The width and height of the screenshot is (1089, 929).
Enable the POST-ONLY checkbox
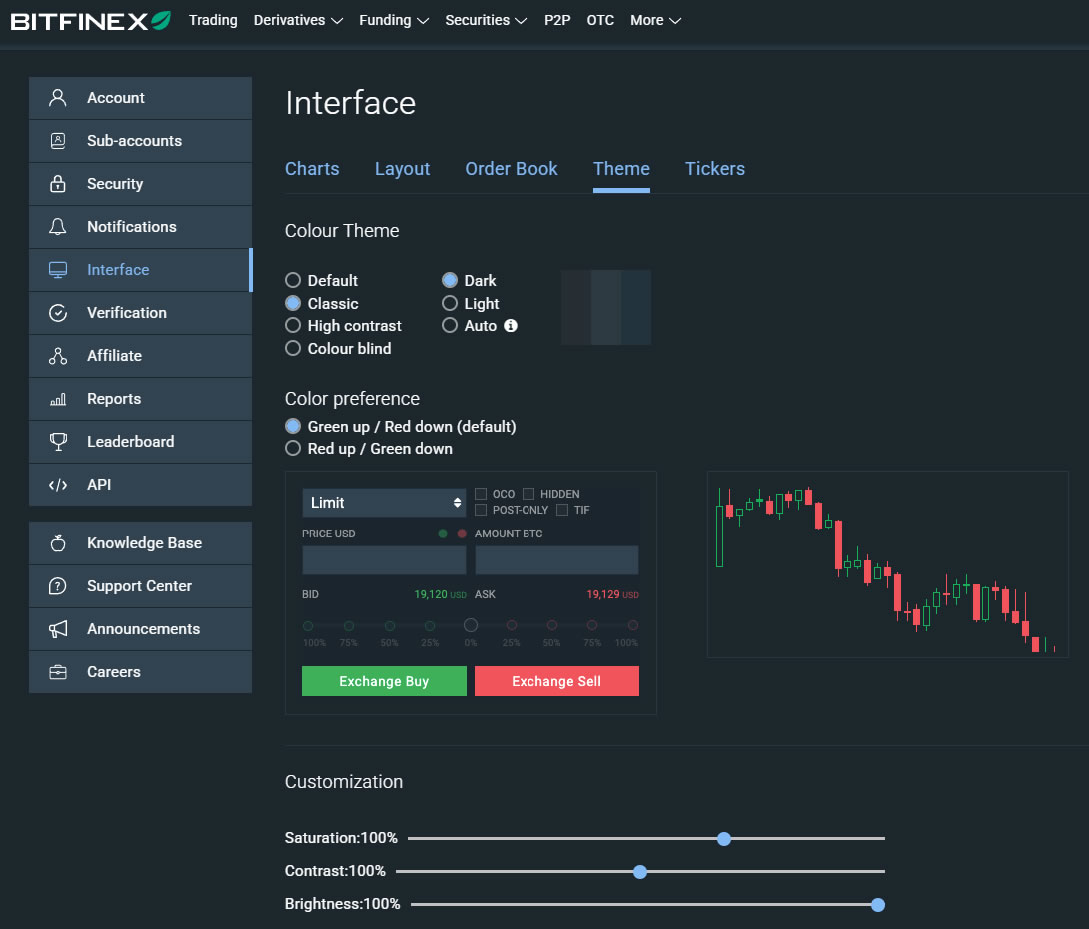(481, 510)
